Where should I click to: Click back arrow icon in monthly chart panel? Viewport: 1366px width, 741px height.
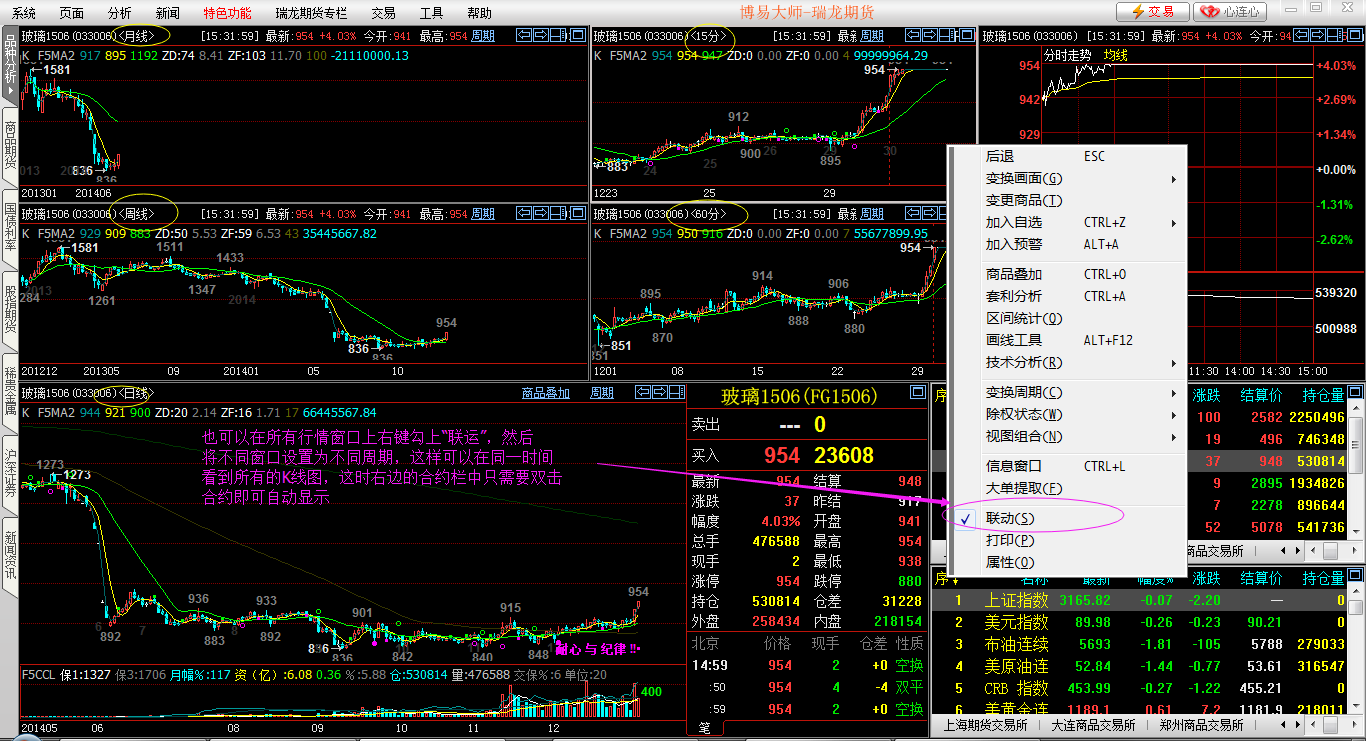523,35
